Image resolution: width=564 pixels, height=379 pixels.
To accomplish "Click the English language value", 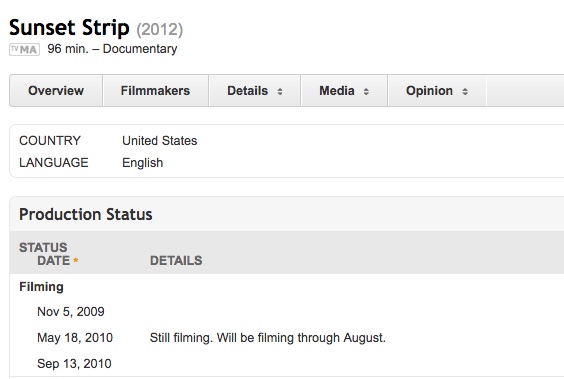I will [143, 163].
